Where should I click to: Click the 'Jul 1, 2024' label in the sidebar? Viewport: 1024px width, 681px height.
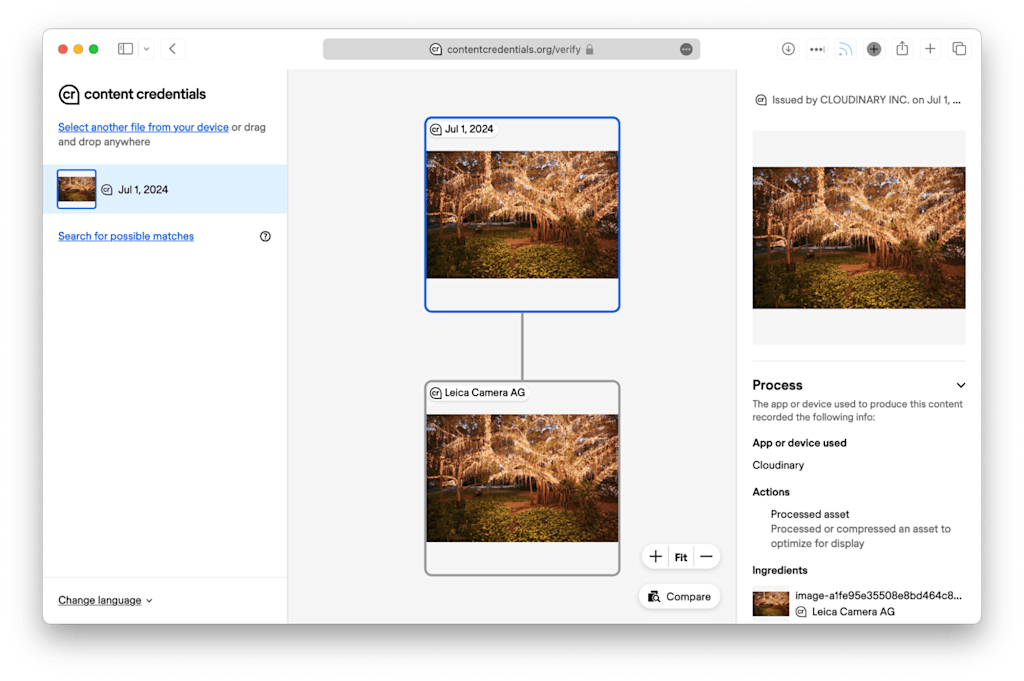(x=143, y=189)
